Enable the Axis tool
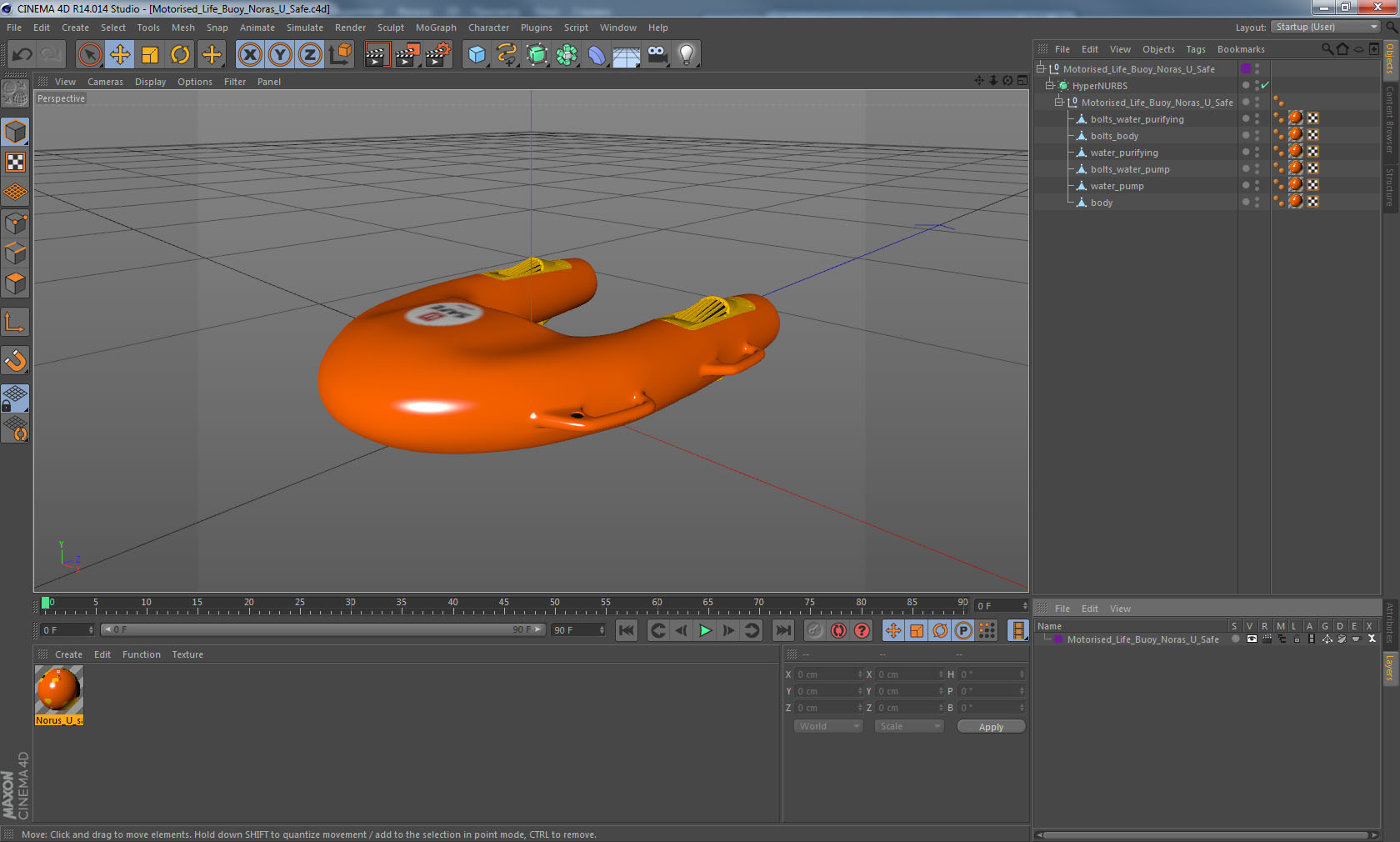The image size is (1400, 842). pos(15,323)
